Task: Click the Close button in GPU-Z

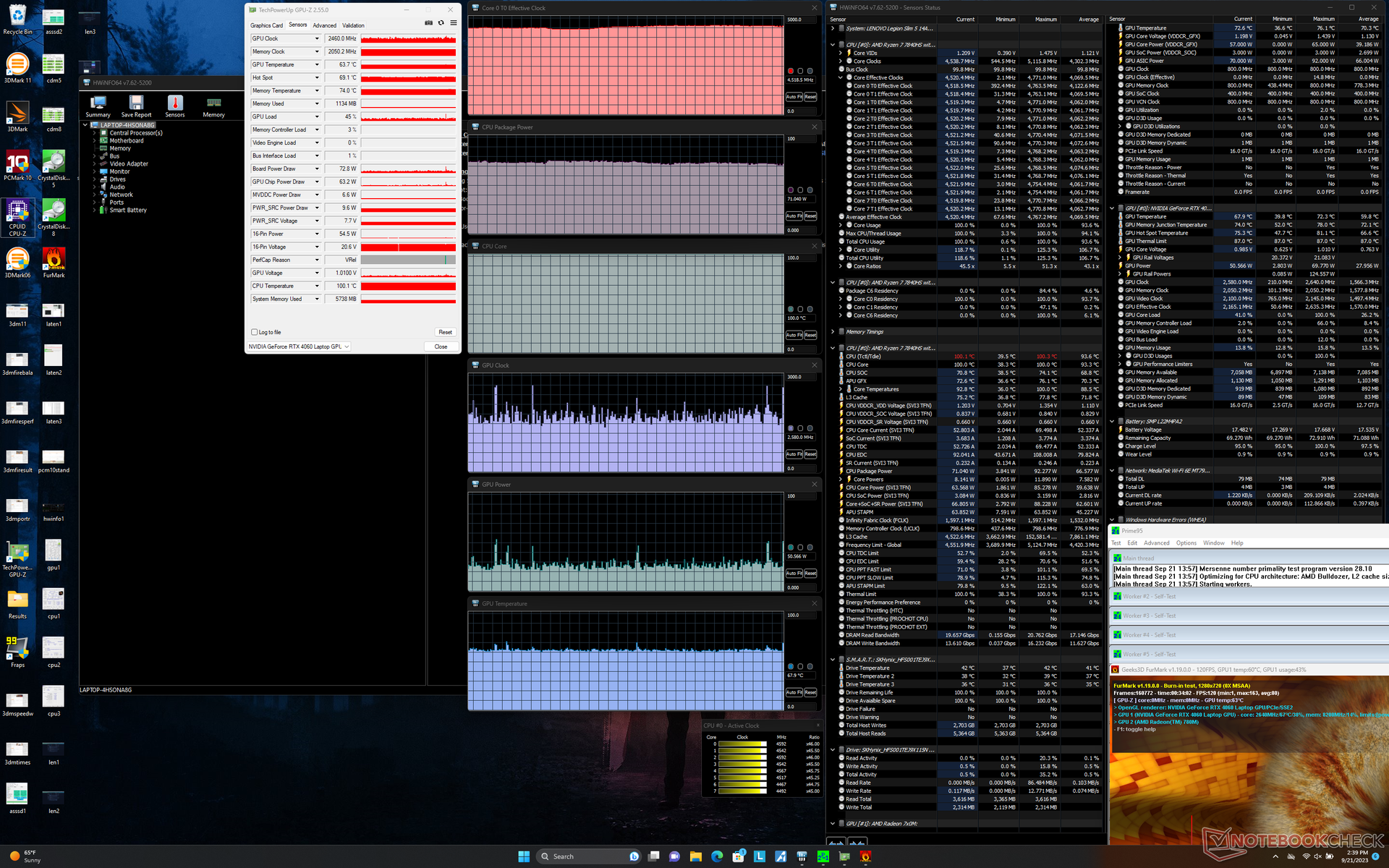Action: point(441,346)
